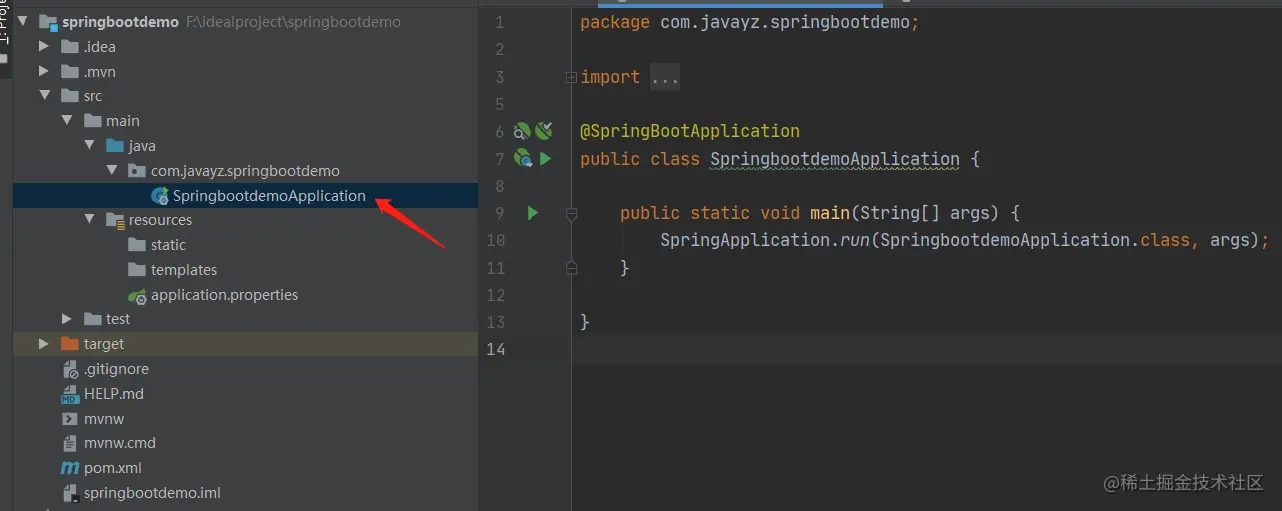This screenshot has width=1282, height=511.
Task: Click the .idea folder icon
Action: 70,46
